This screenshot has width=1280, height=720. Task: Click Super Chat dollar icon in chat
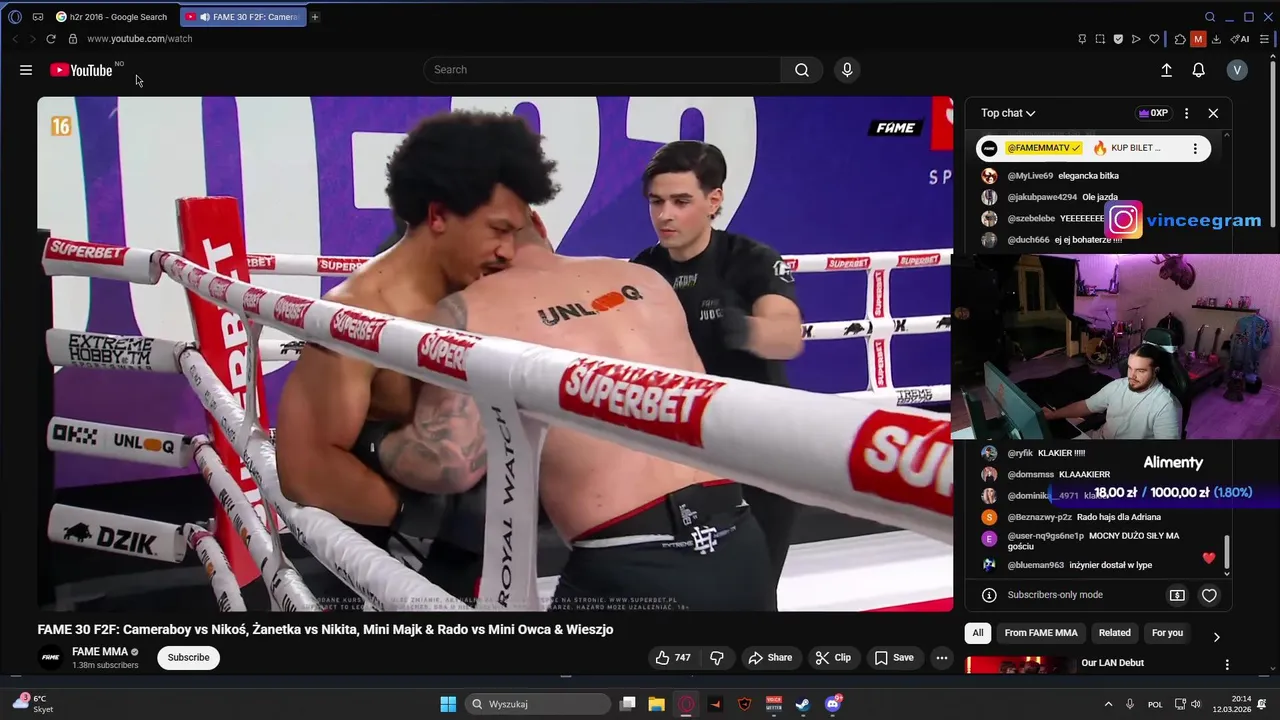[x=1177, y=595]
